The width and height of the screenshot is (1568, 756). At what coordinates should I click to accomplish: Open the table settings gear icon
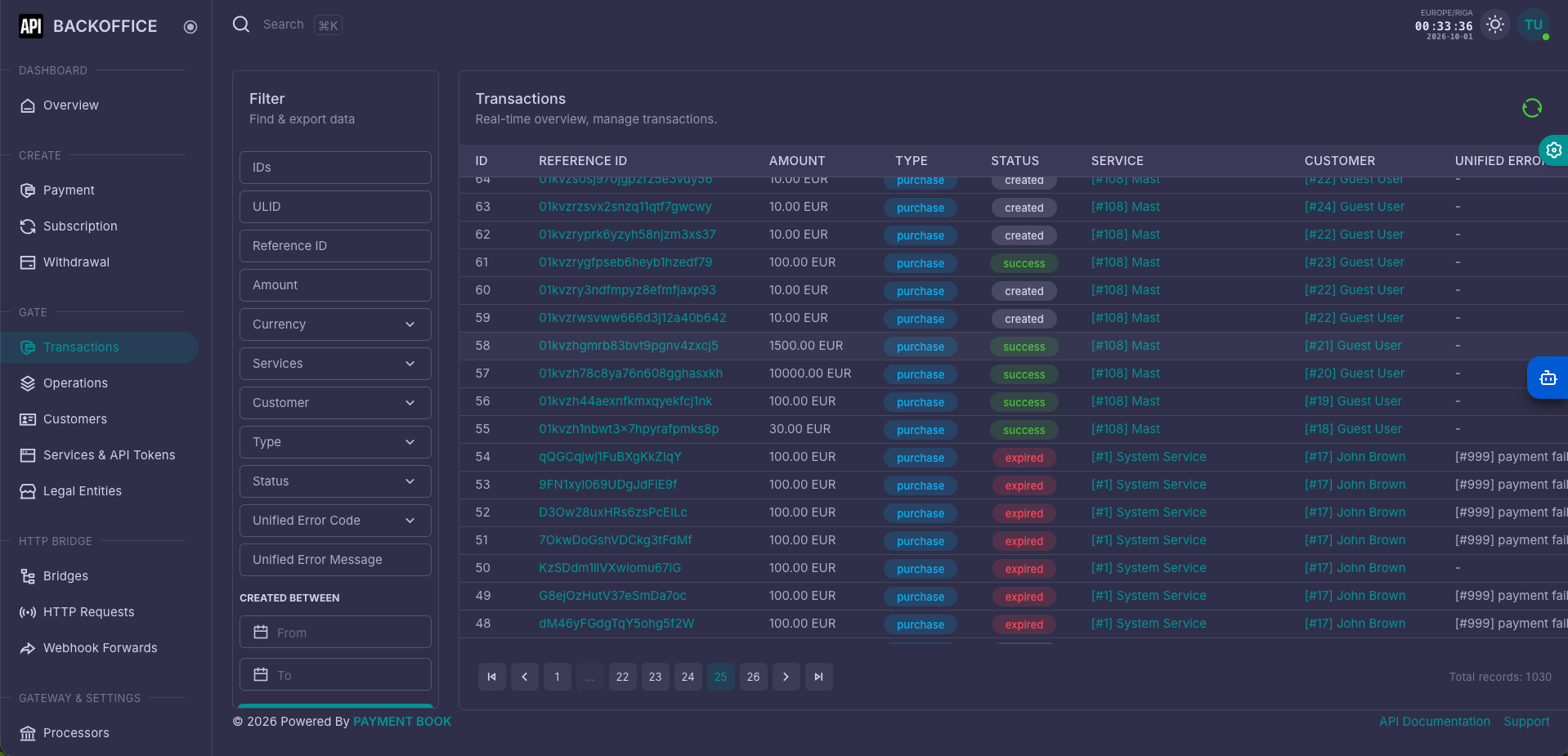coord(1553,150)
